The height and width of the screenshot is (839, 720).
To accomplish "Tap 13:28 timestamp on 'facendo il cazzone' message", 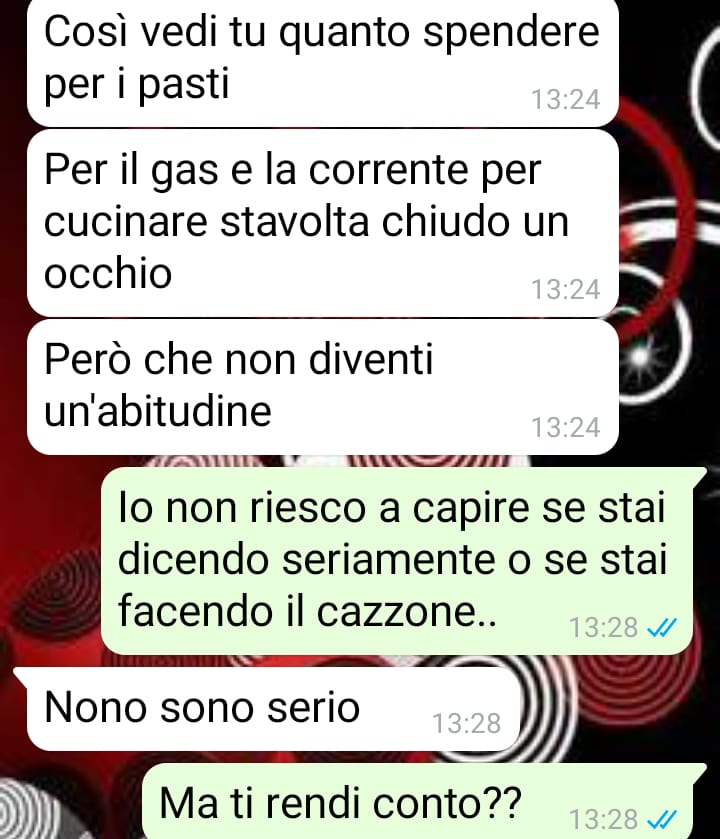I will [603, 627].
